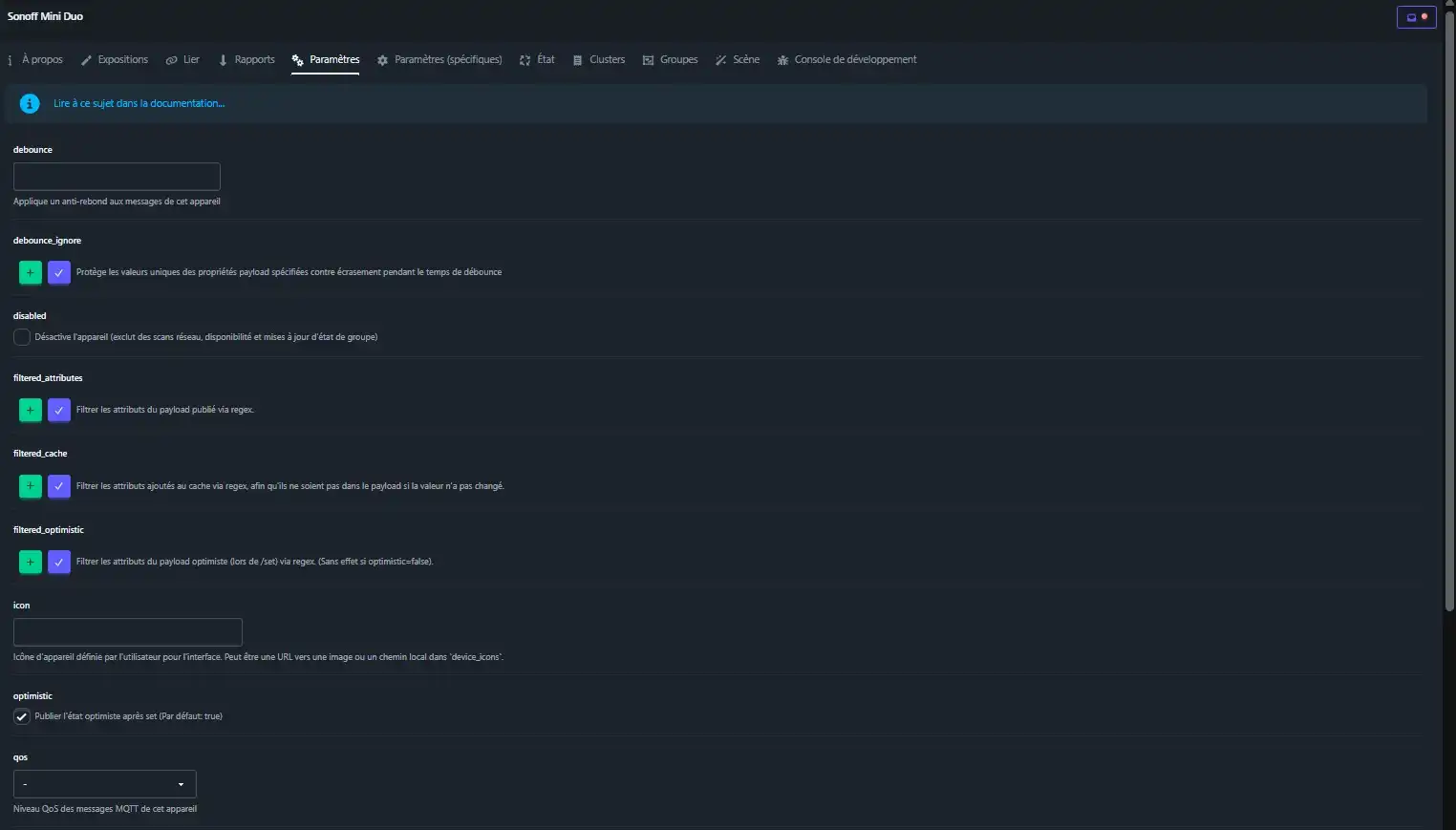Enable the disabled checkbox for this device

click(x=22, y=337)
